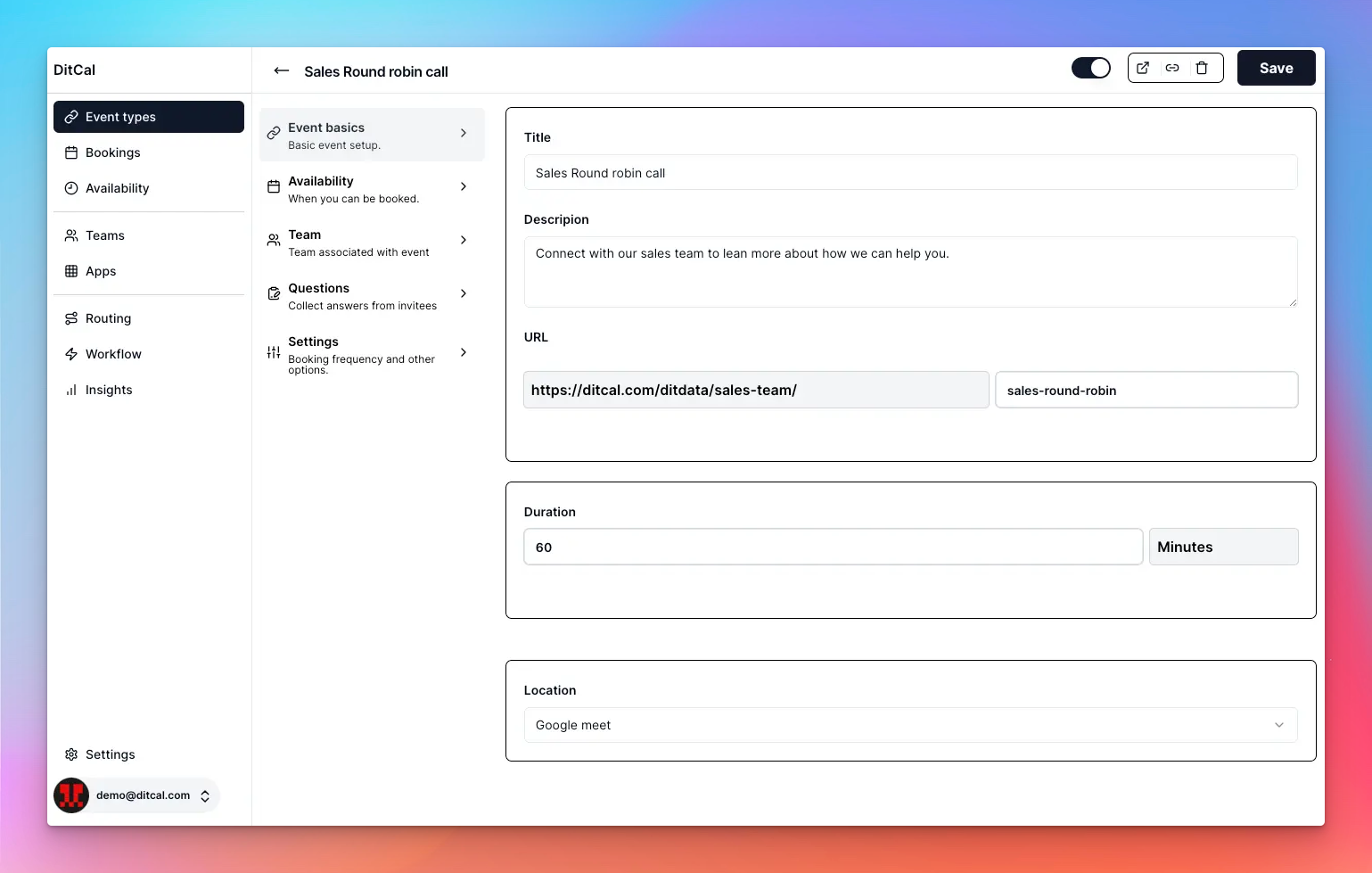
Task: Navigate to Bookings in sidebar
Action: click(x=112, y=152)
